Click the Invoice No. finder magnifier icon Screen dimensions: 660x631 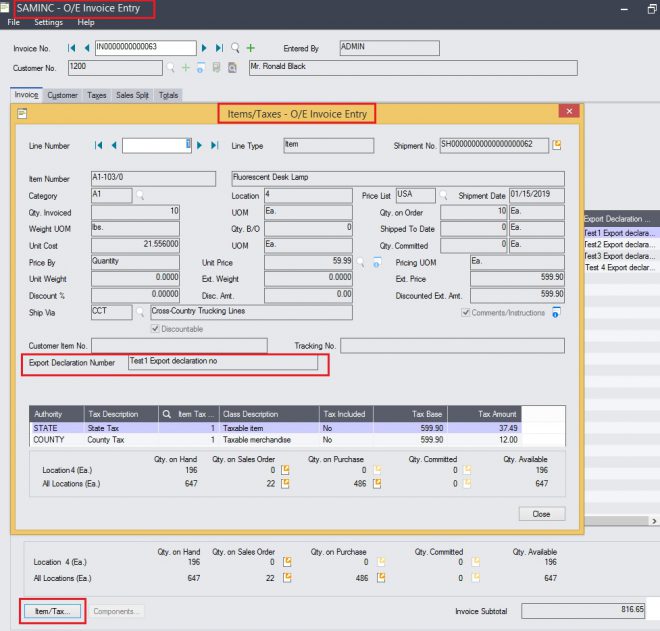[235, 47]
